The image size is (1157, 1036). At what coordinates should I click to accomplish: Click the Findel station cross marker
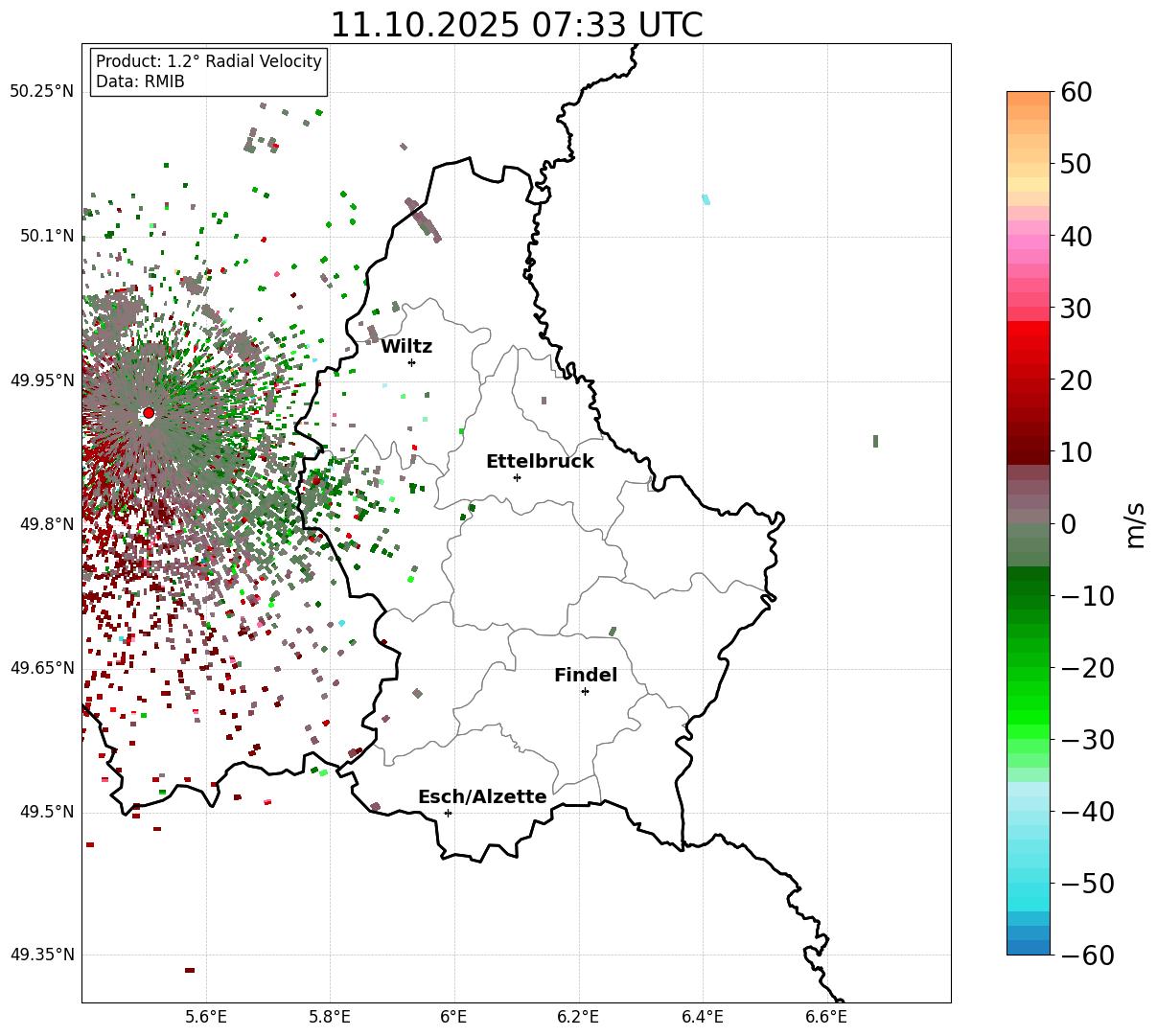[585, 691]
